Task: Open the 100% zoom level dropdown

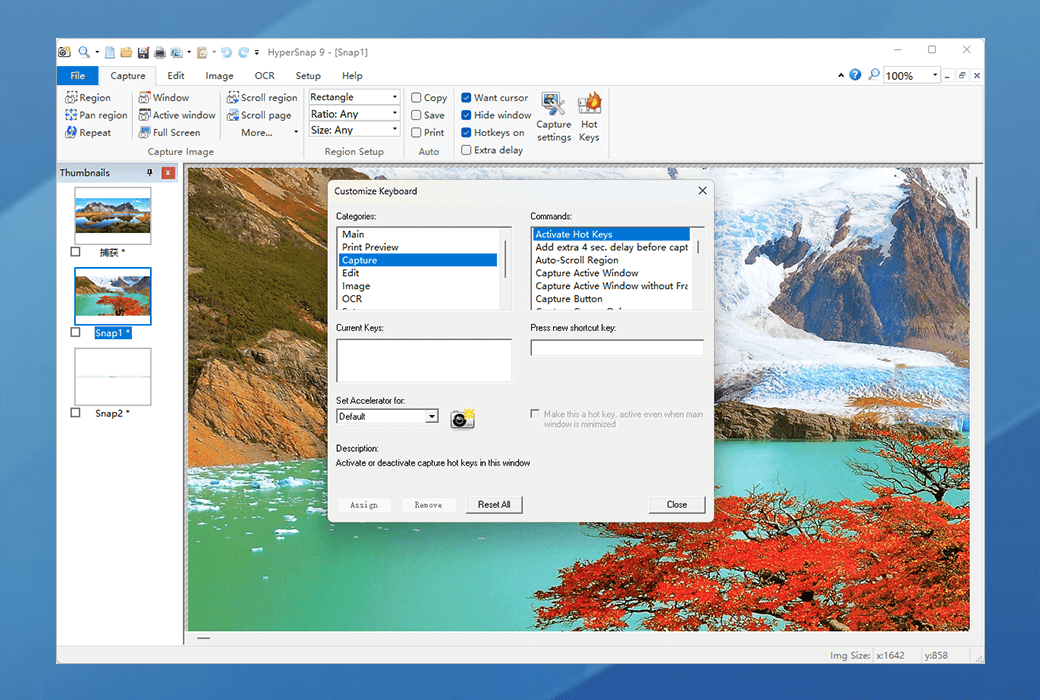Action: (935, 75)
